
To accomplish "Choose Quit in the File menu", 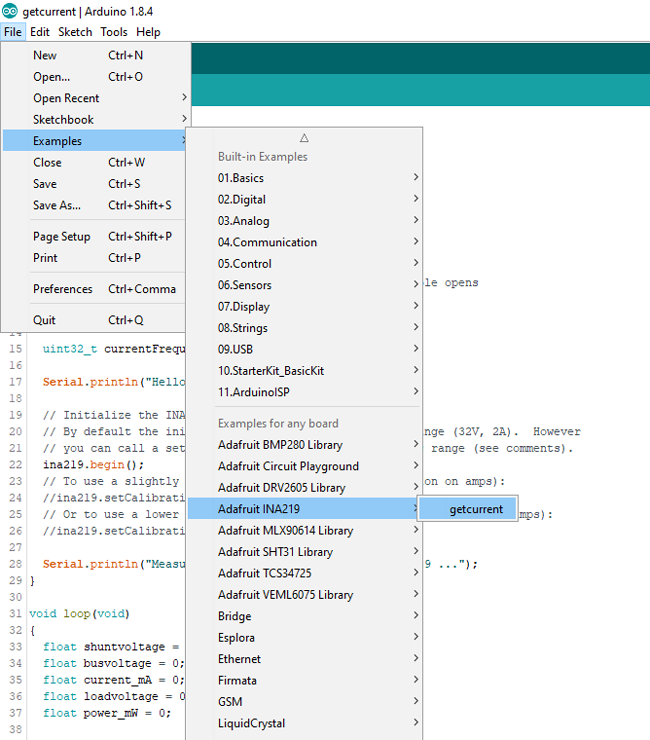I will pos(94,320).
